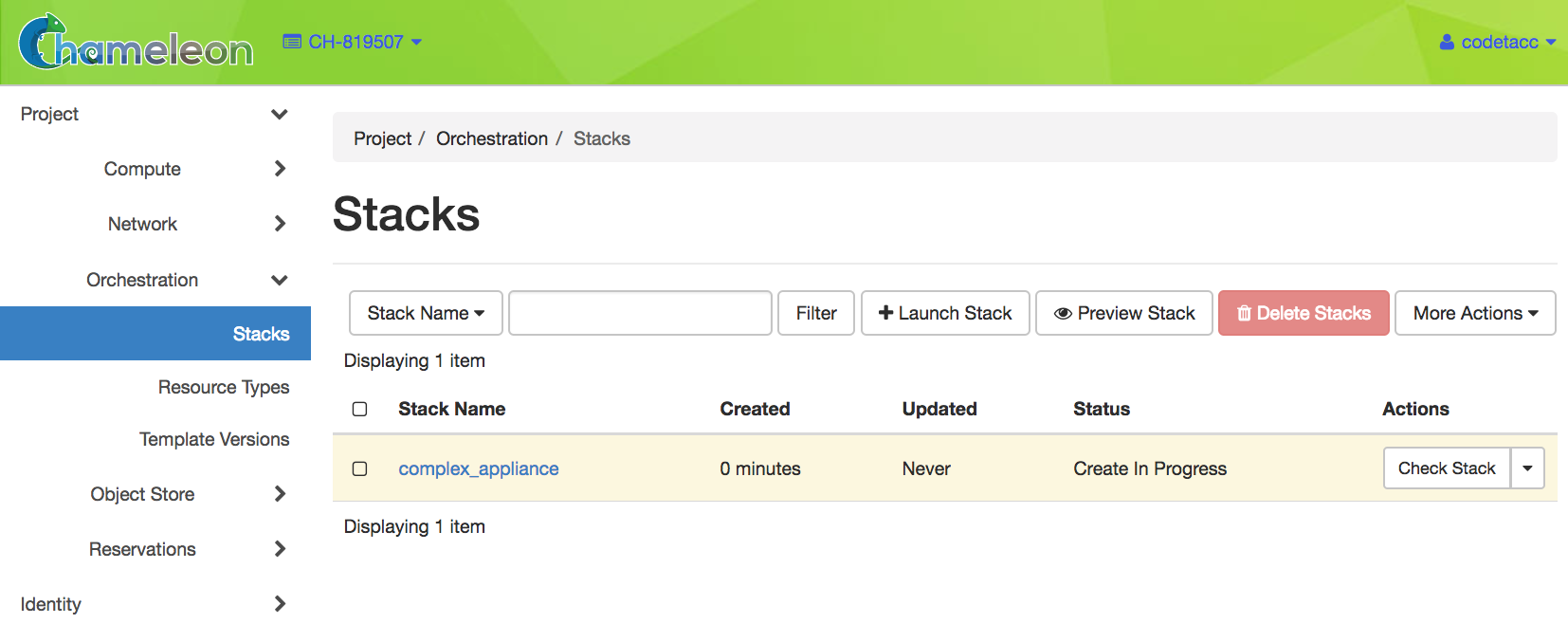Click the plus icon on Launch Stack
Viewport: 1568px width, 642px height.
click(x=886, y=313)
